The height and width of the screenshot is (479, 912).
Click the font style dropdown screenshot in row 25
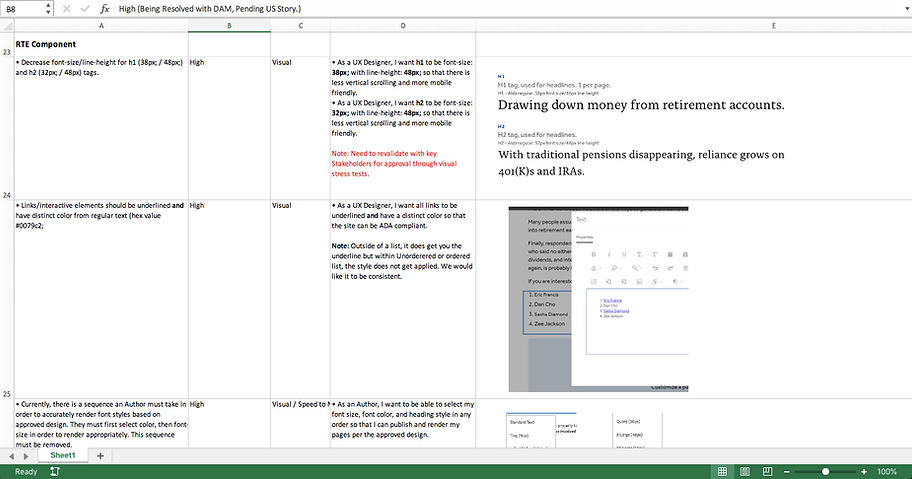point(584,430)
